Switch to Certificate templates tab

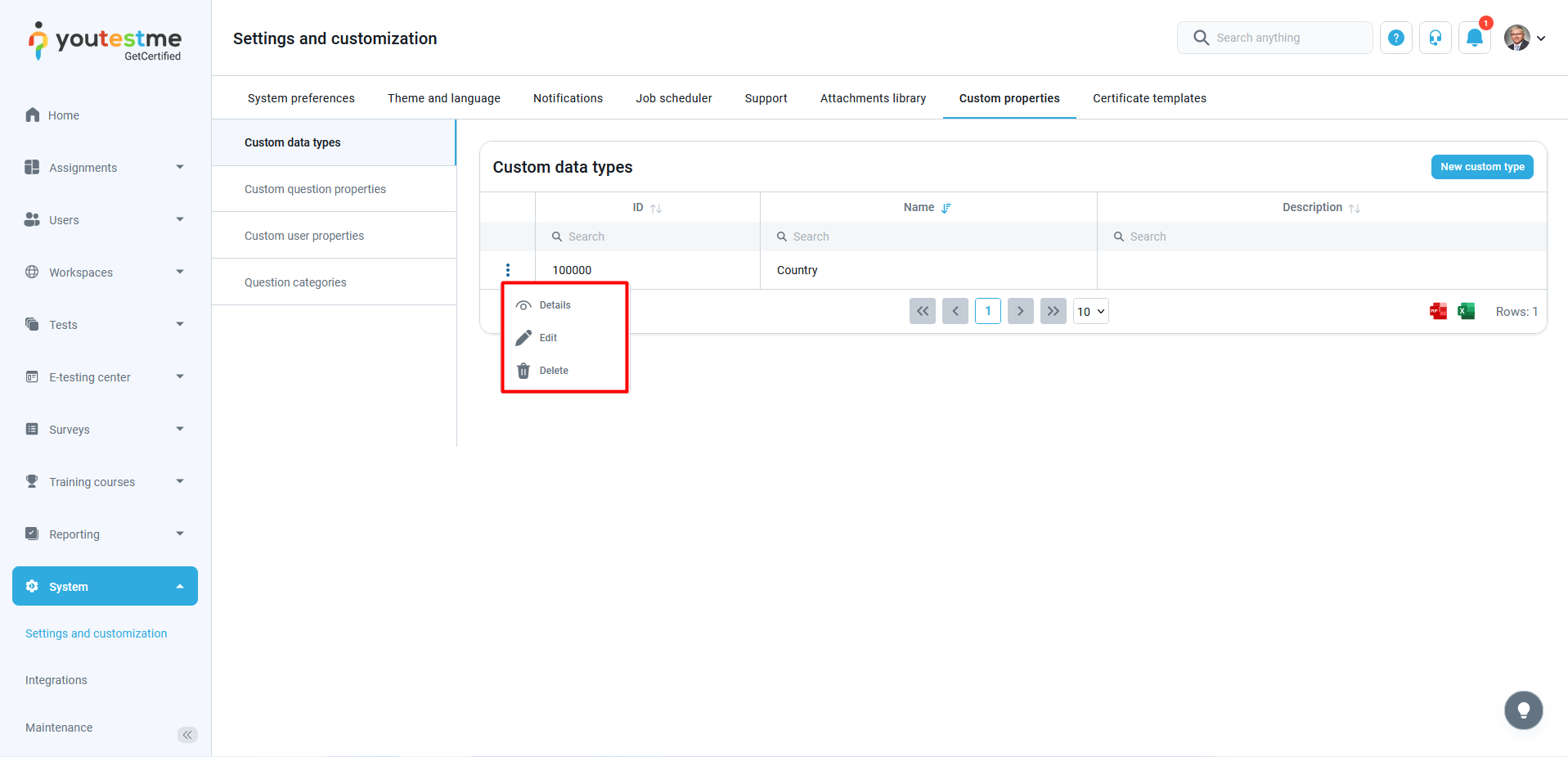click(1149, 98)
